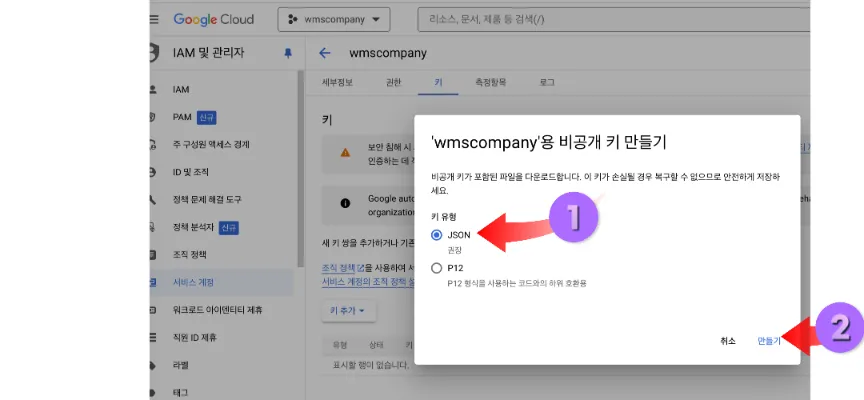Switch to the 로그 tab
The image size is (864, 400).
coord(547,83)
